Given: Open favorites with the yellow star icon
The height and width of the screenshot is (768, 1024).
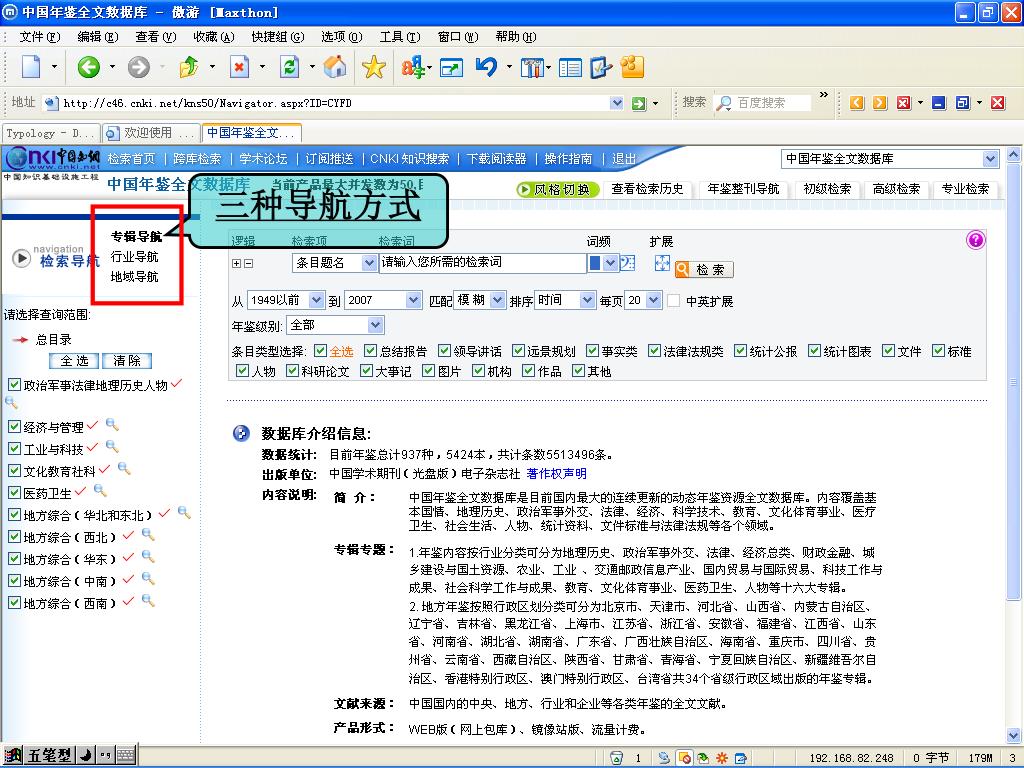Looking at the screenshot, I should (x=374, y=67).
